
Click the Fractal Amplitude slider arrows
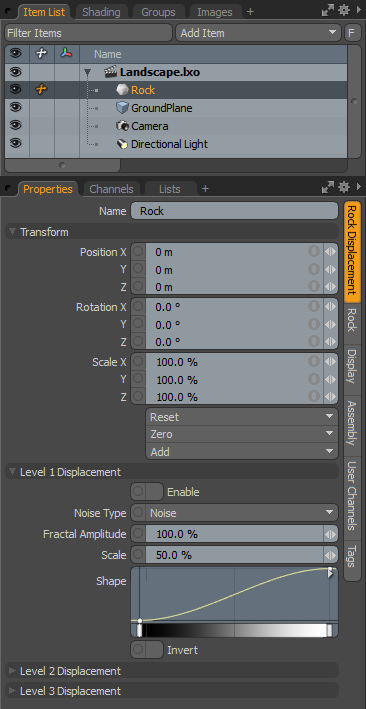[331, 534]
